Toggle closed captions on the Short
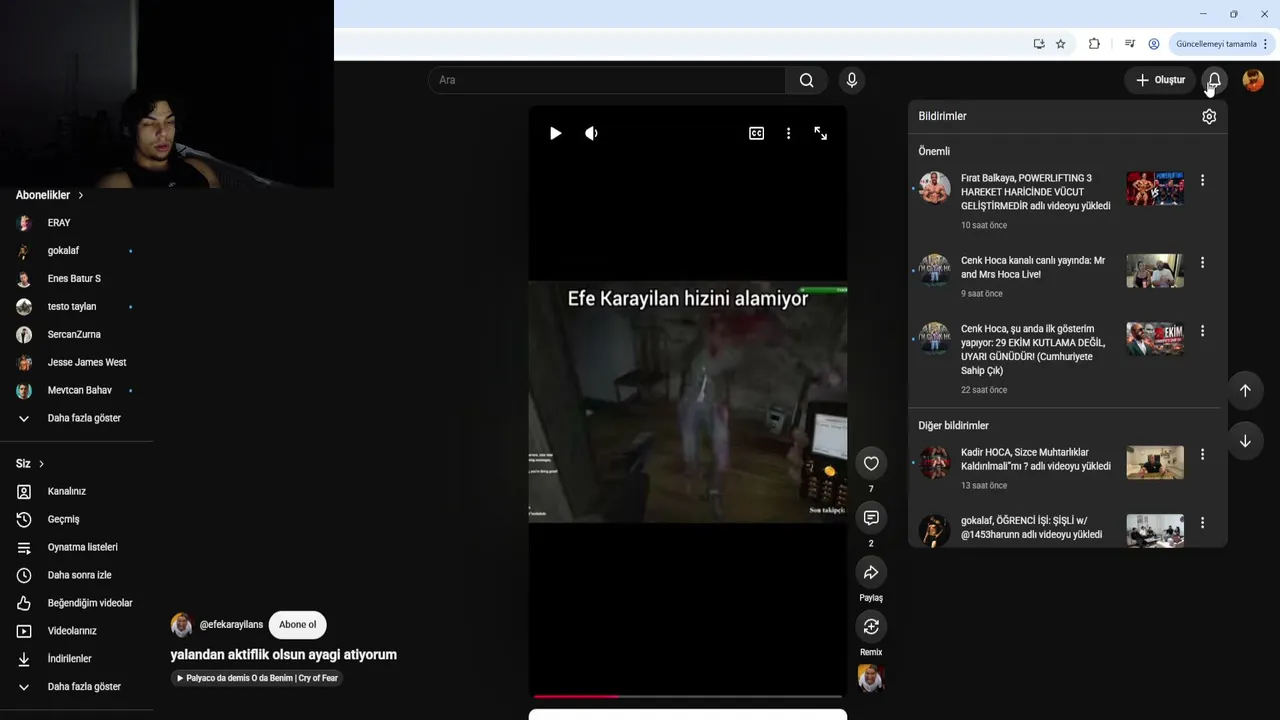The height and width of the screenshot is (720, 1280). point(756,133)
